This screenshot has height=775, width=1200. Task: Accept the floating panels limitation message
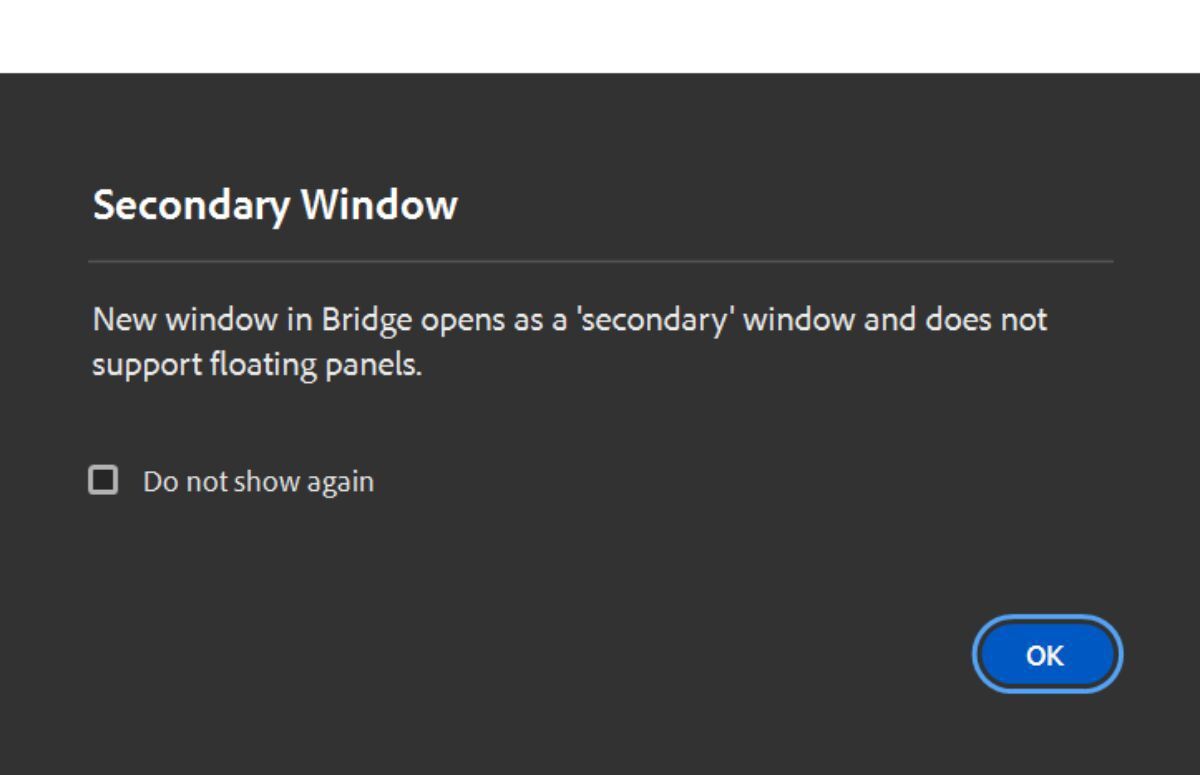coord(1046,654)
